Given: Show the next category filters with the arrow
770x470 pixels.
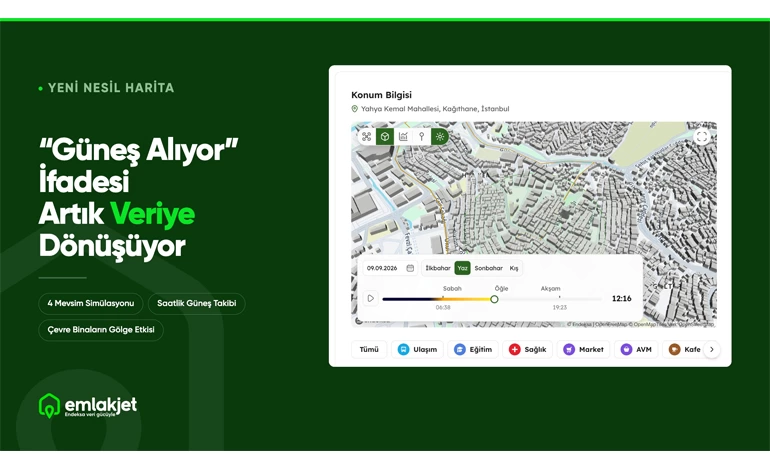Looking at the screenshot, I should coord(712,350).
